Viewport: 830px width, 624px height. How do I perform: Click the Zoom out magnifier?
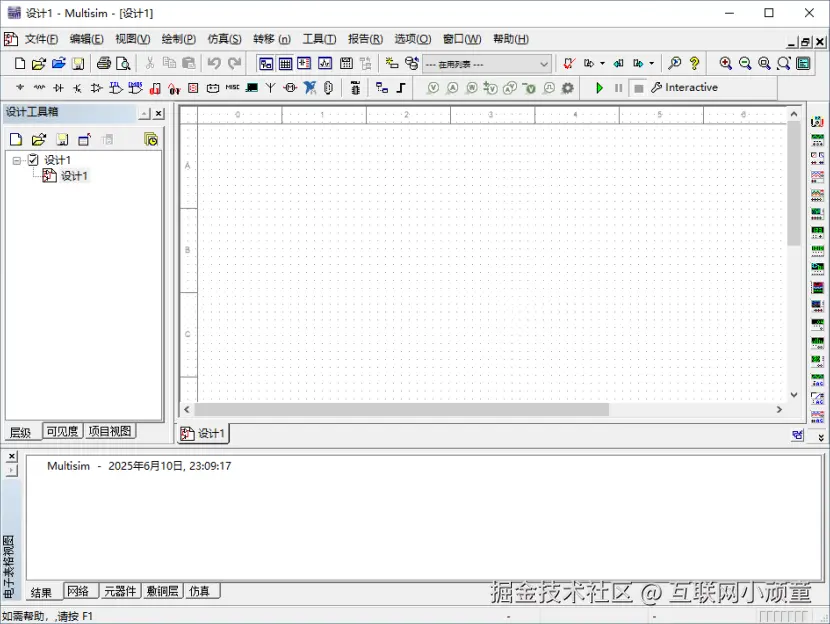[x=745, y=64]
